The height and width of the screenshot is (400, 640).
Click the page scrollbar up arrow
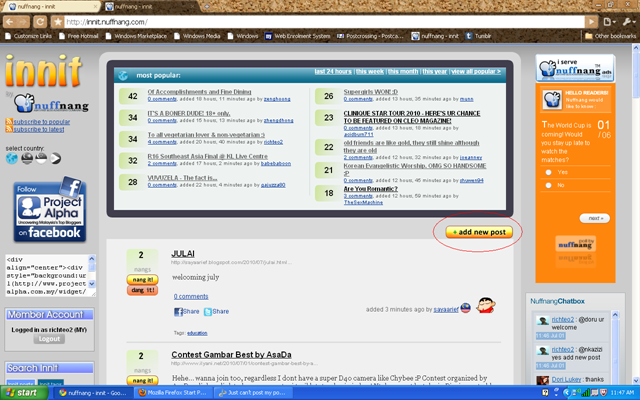(x=636, y=48)
